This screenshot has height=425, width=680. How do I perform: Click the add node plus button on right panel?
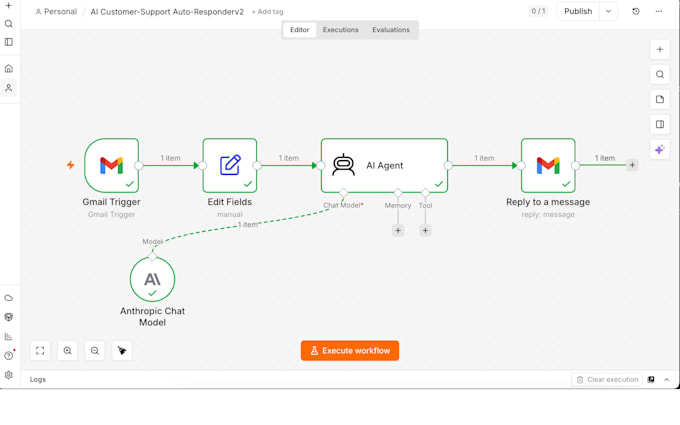click(660, 49)
